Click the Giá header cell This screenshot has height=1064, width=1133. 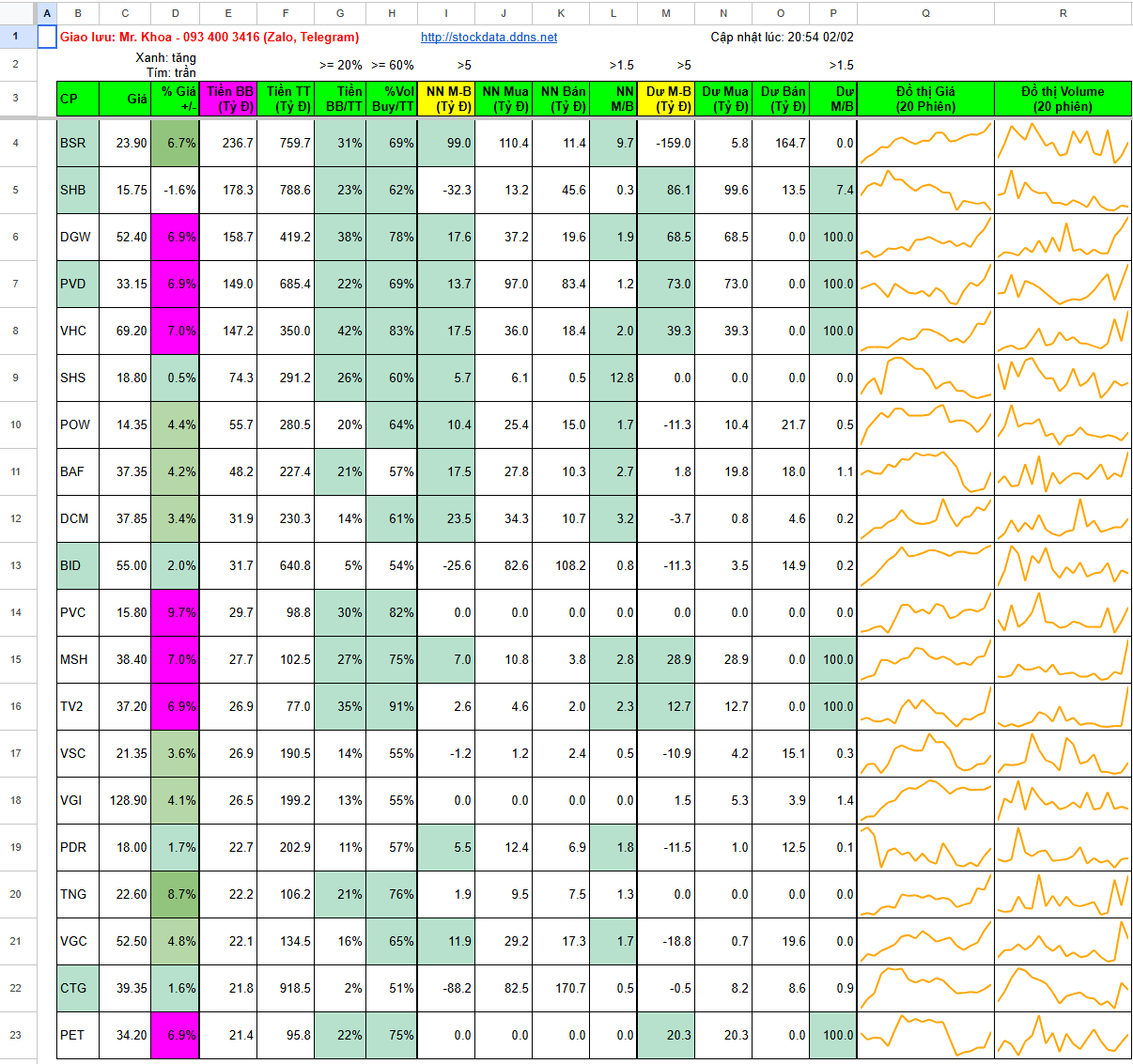pos(125,99)
